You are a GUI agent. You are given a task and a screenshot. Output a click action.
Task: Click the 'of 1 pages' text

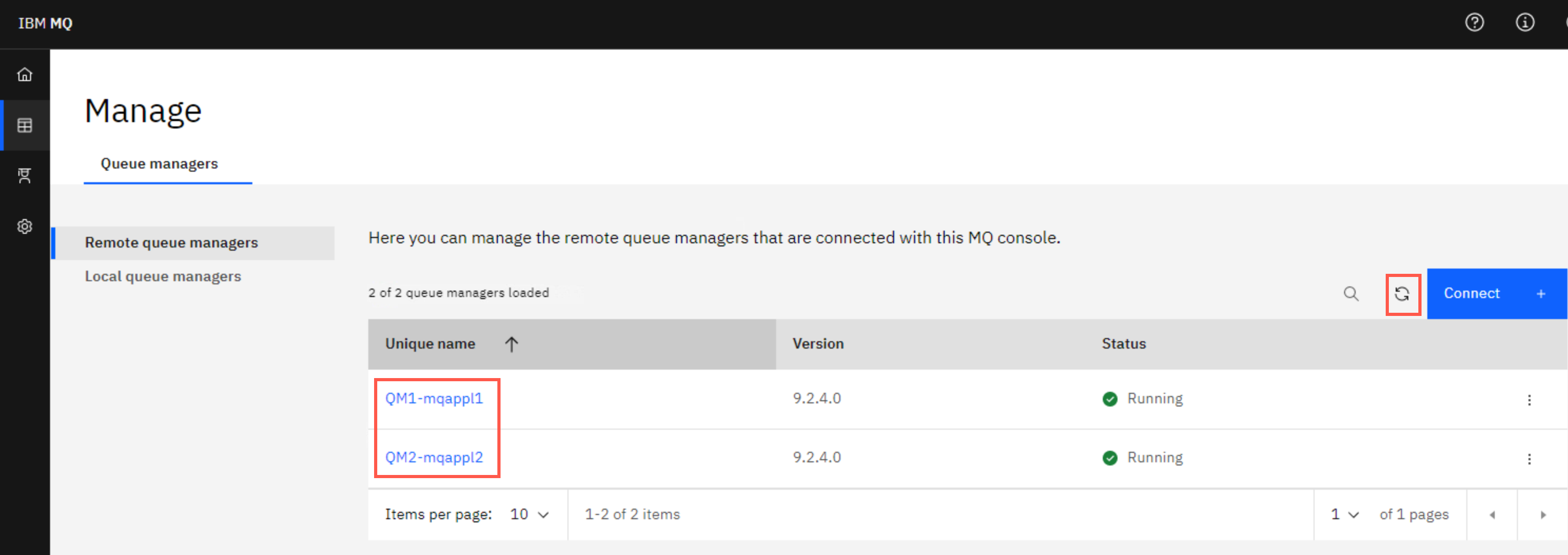pyautogui.click(x=1414, y=515)
